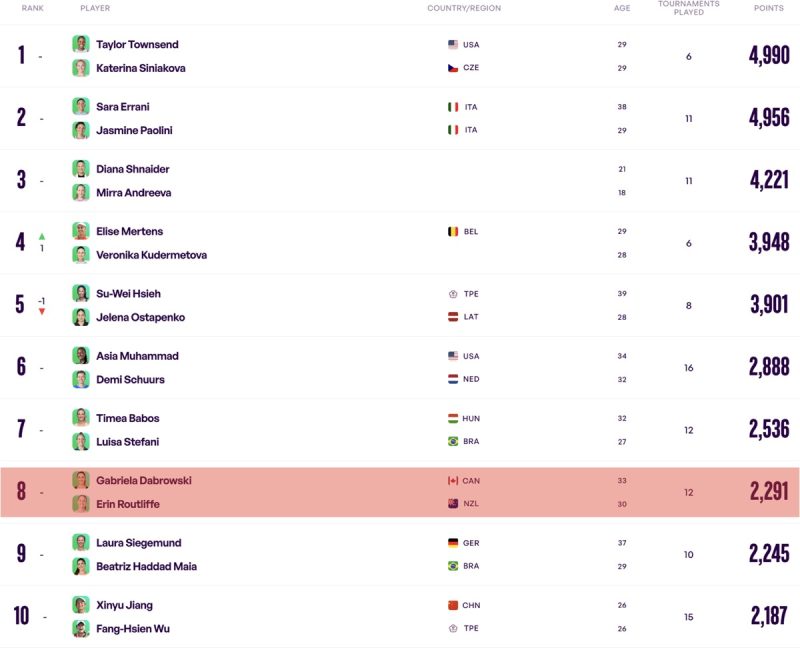The image size is (800, 648).
Task: Select the Tournaments Played column header
Action: 688,8
